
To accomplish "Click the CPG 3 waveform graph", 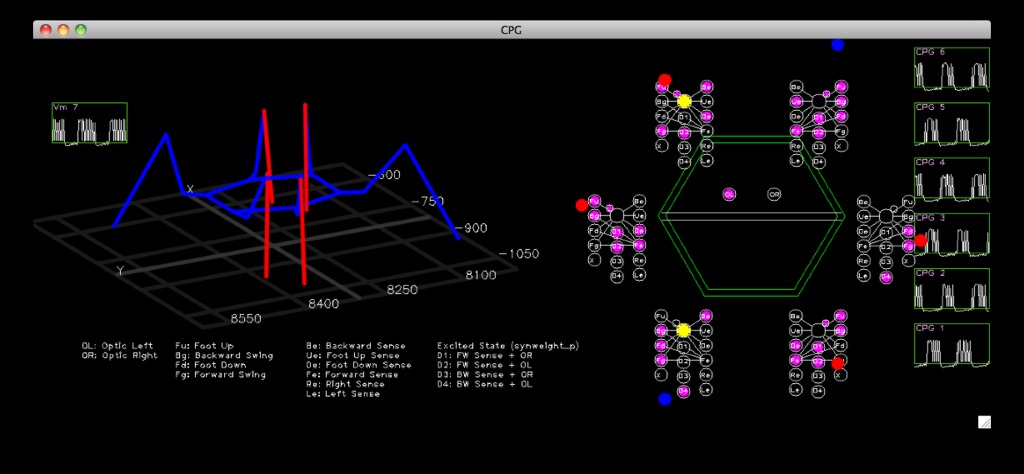I will (x=950, y=234).
